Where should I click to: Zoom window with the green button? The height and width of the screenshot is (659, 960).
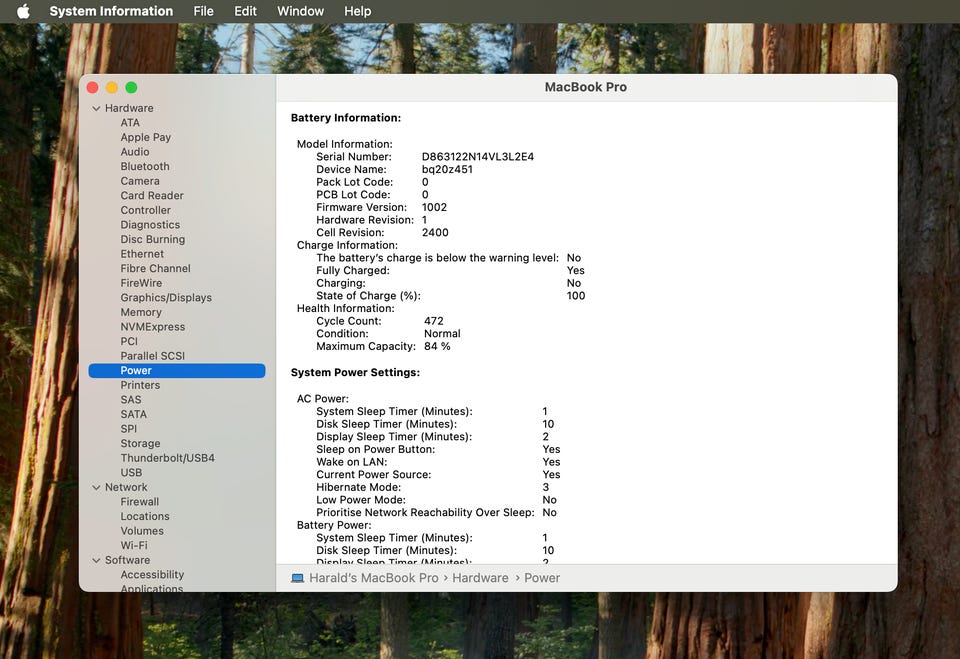(131, 88)
